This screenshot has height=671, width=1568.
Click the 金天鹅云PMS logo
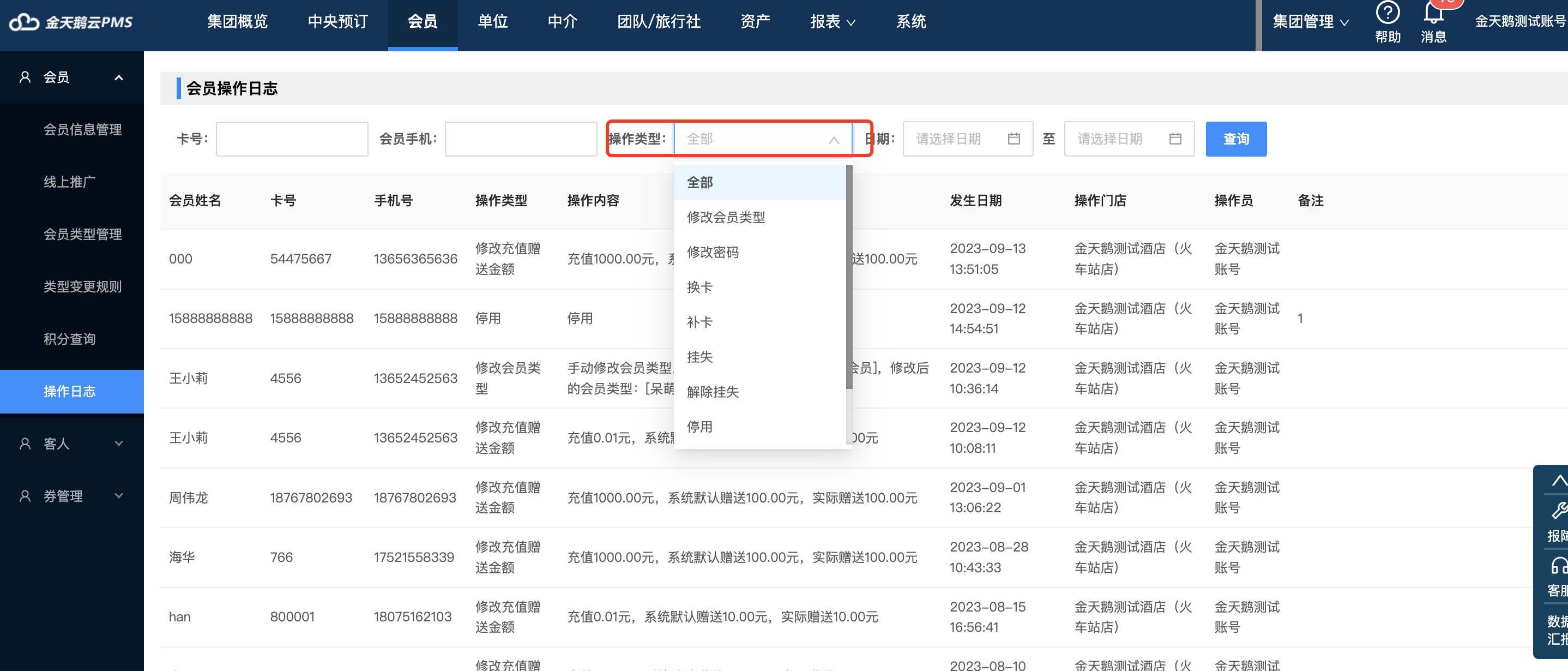(x=71, y=22)
